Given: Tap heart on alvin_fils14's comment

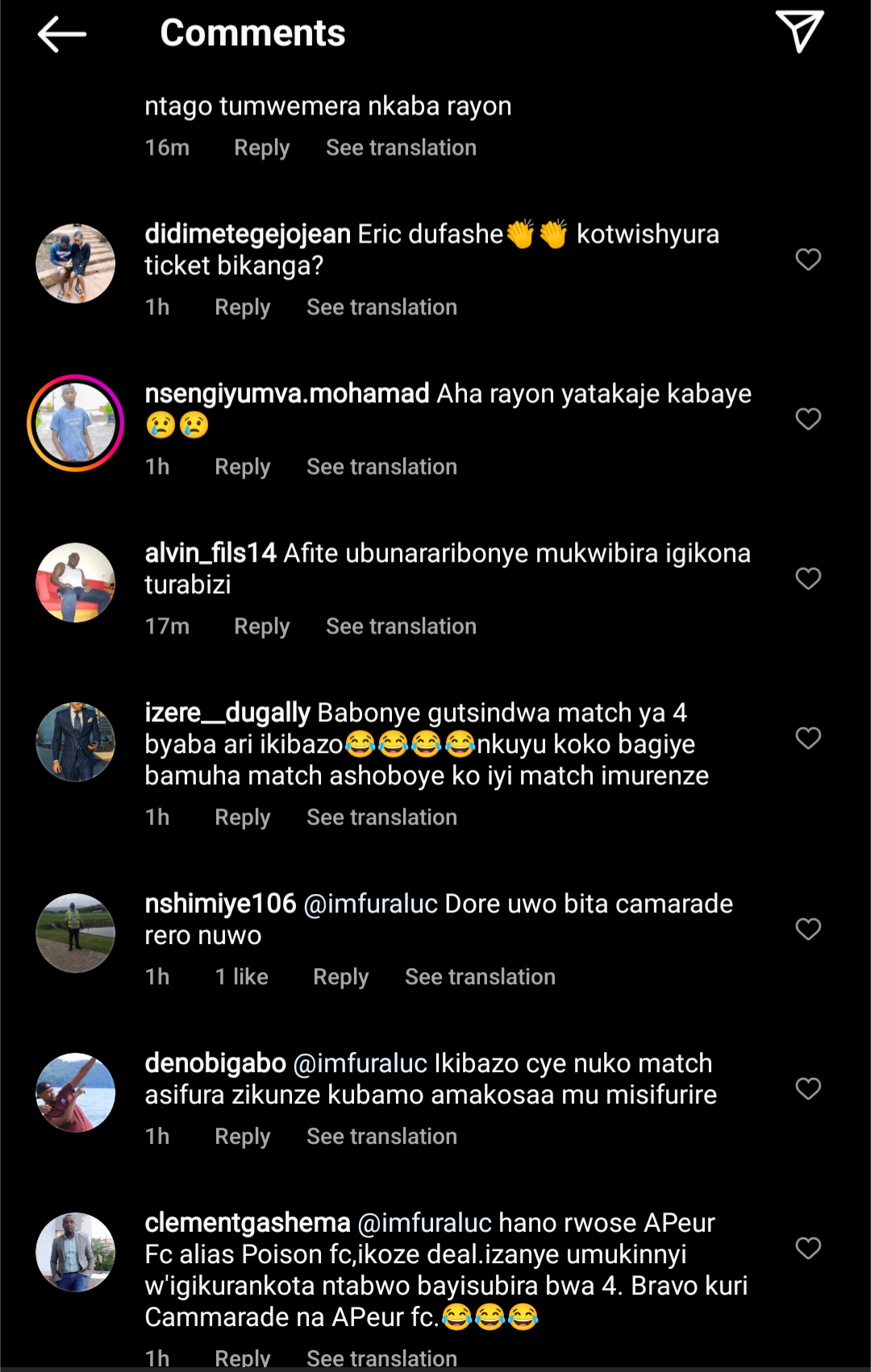Looking at the screenshot, I should click(x=808, y=579).
